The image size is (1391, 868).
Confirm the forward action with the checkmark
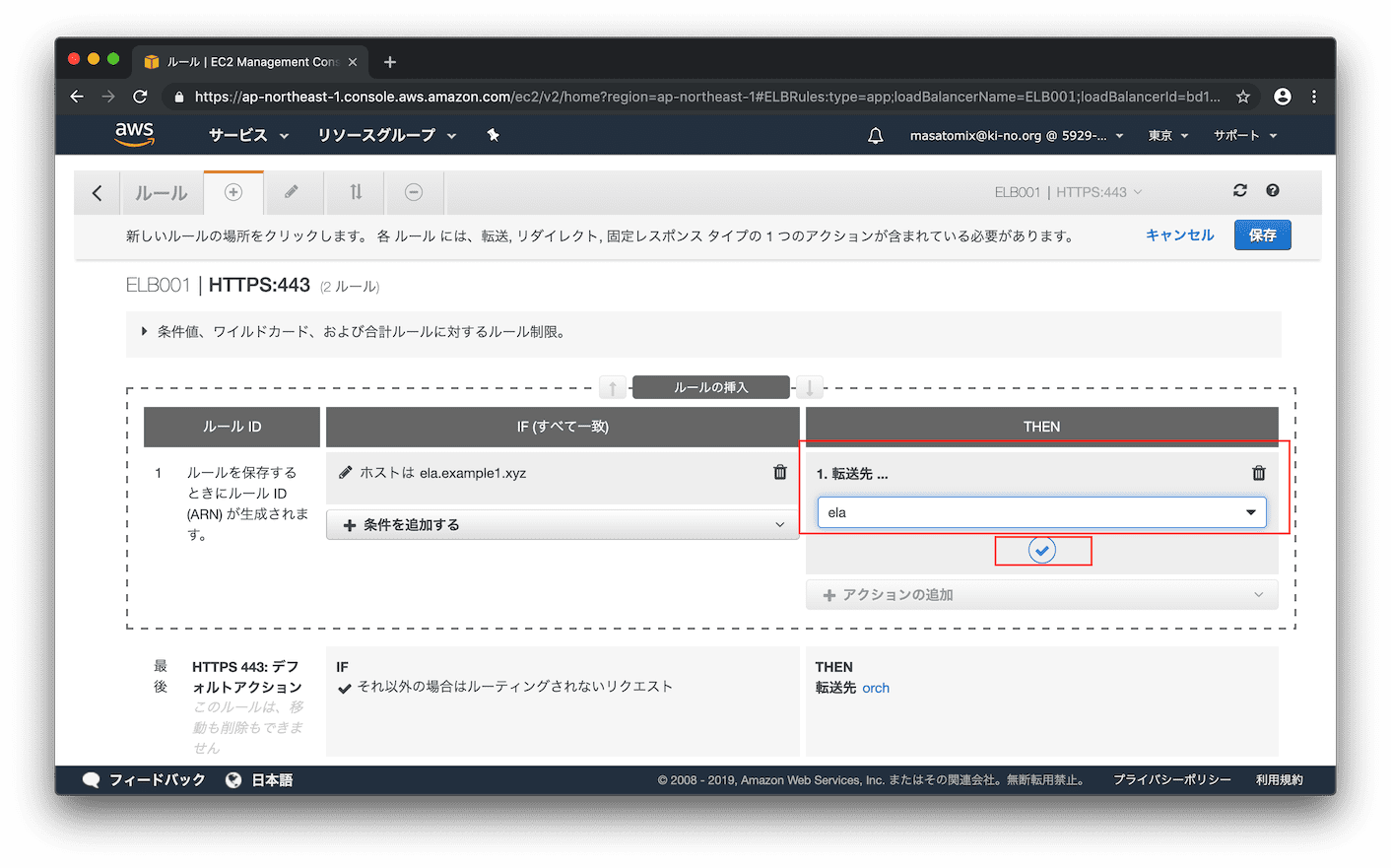coord(1042,551)
